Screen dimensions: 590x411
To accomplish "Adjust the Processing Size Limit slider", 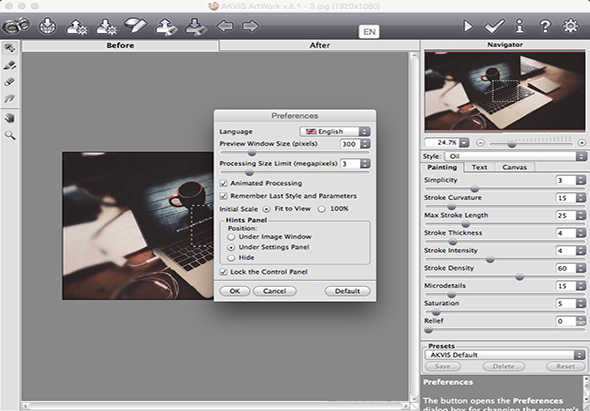I will coord(295,173).
